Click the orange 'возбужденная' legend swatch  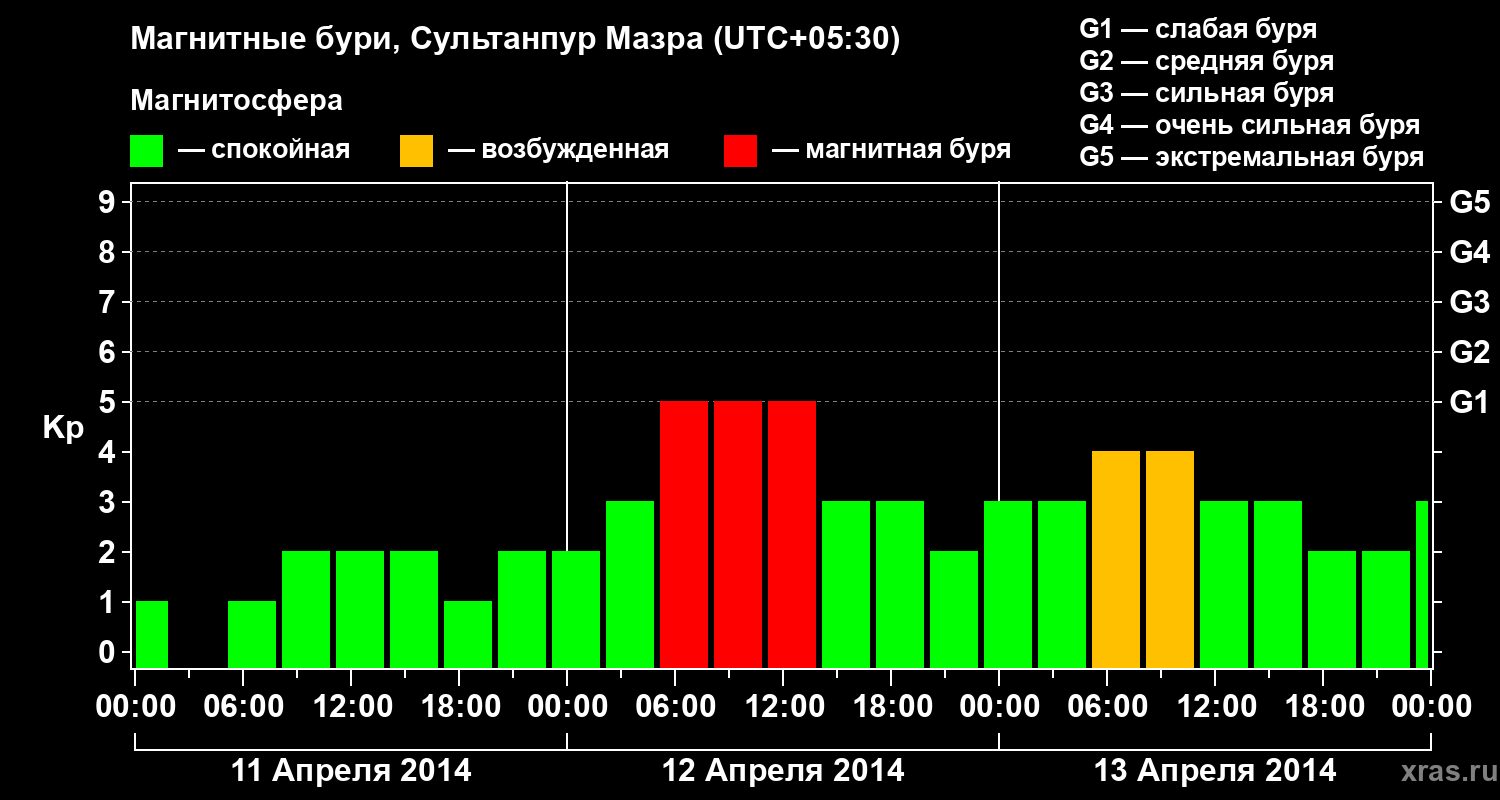416,151
